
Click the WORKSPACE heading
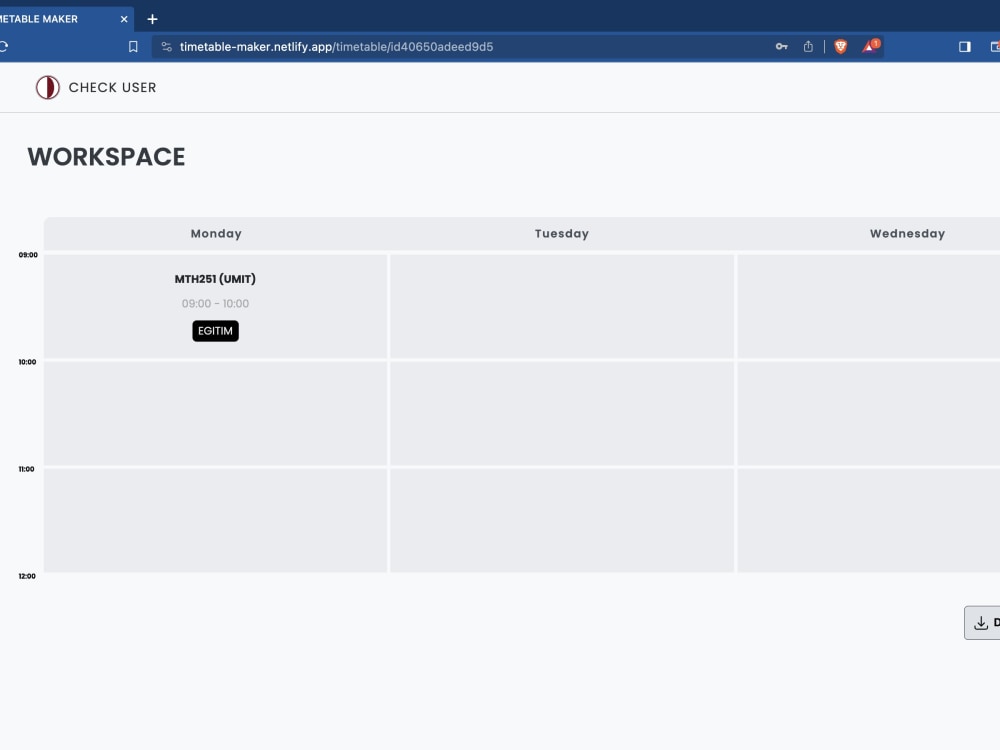pos(107,157)
